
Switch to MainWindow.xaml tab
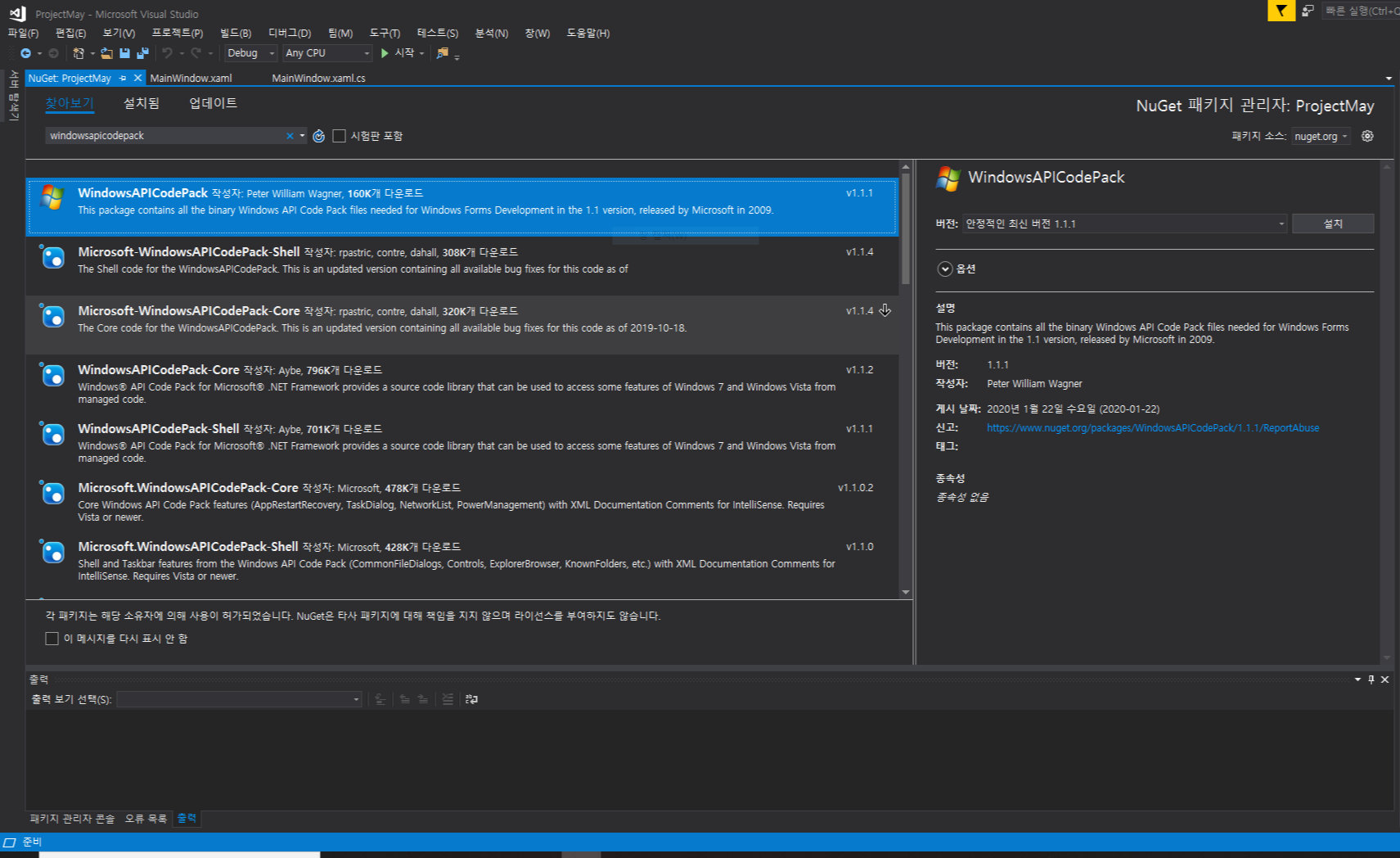coord(191,79)
